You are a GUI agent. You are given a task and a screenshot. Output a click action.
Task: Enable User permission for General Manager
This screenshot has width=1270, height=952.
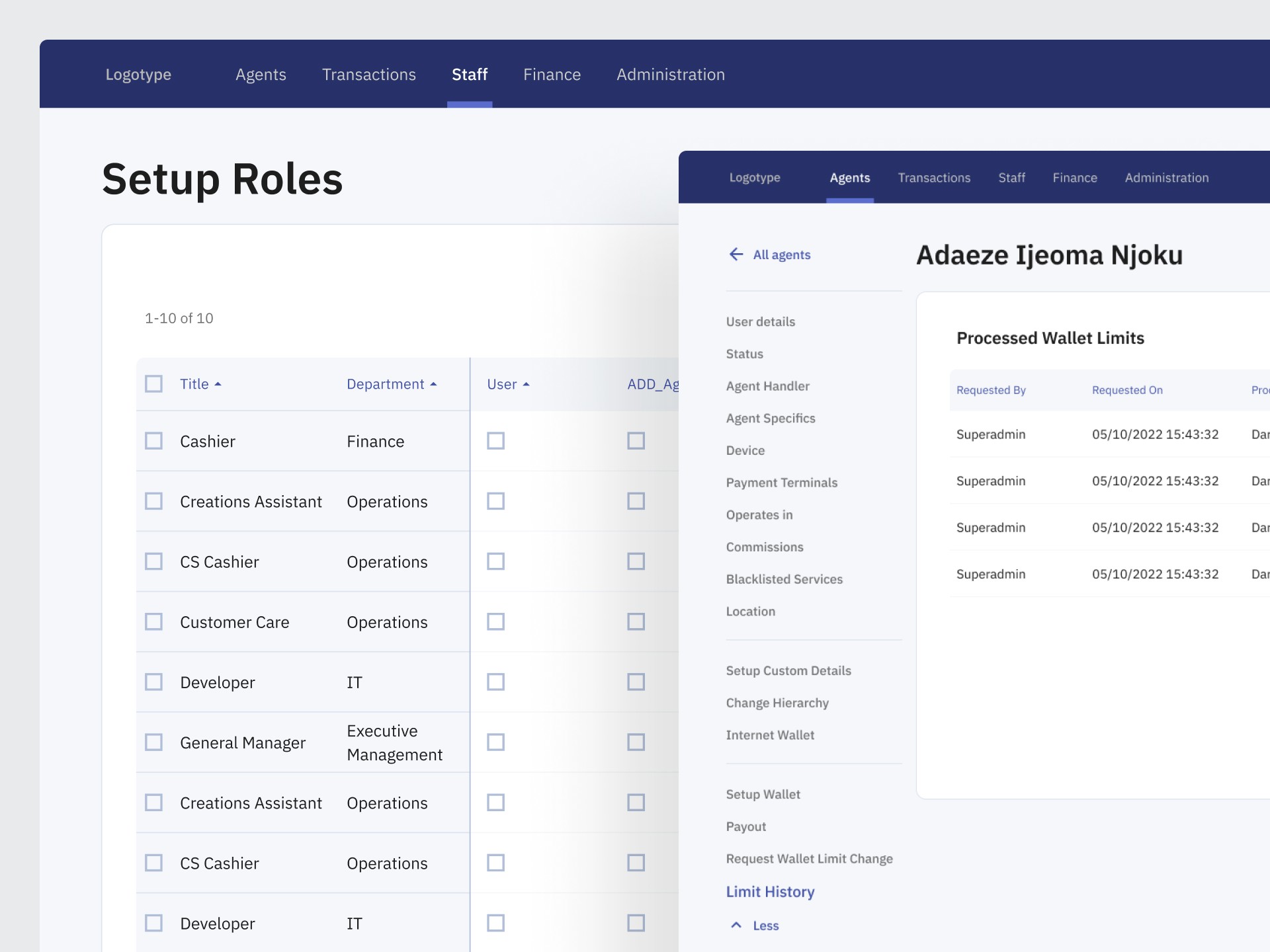coord(495,742)
